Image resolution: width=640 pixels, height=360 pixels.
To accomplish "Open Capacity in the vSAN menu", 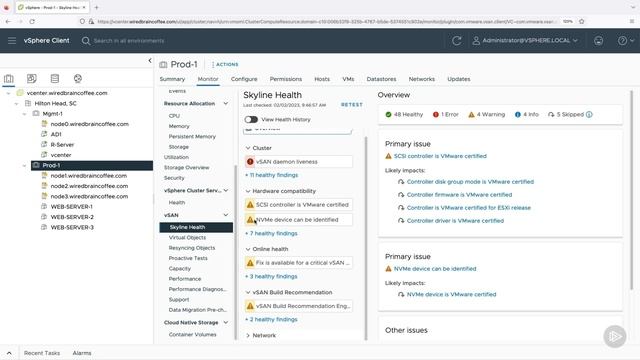I will pyautogui.click(x=180, y=269).
